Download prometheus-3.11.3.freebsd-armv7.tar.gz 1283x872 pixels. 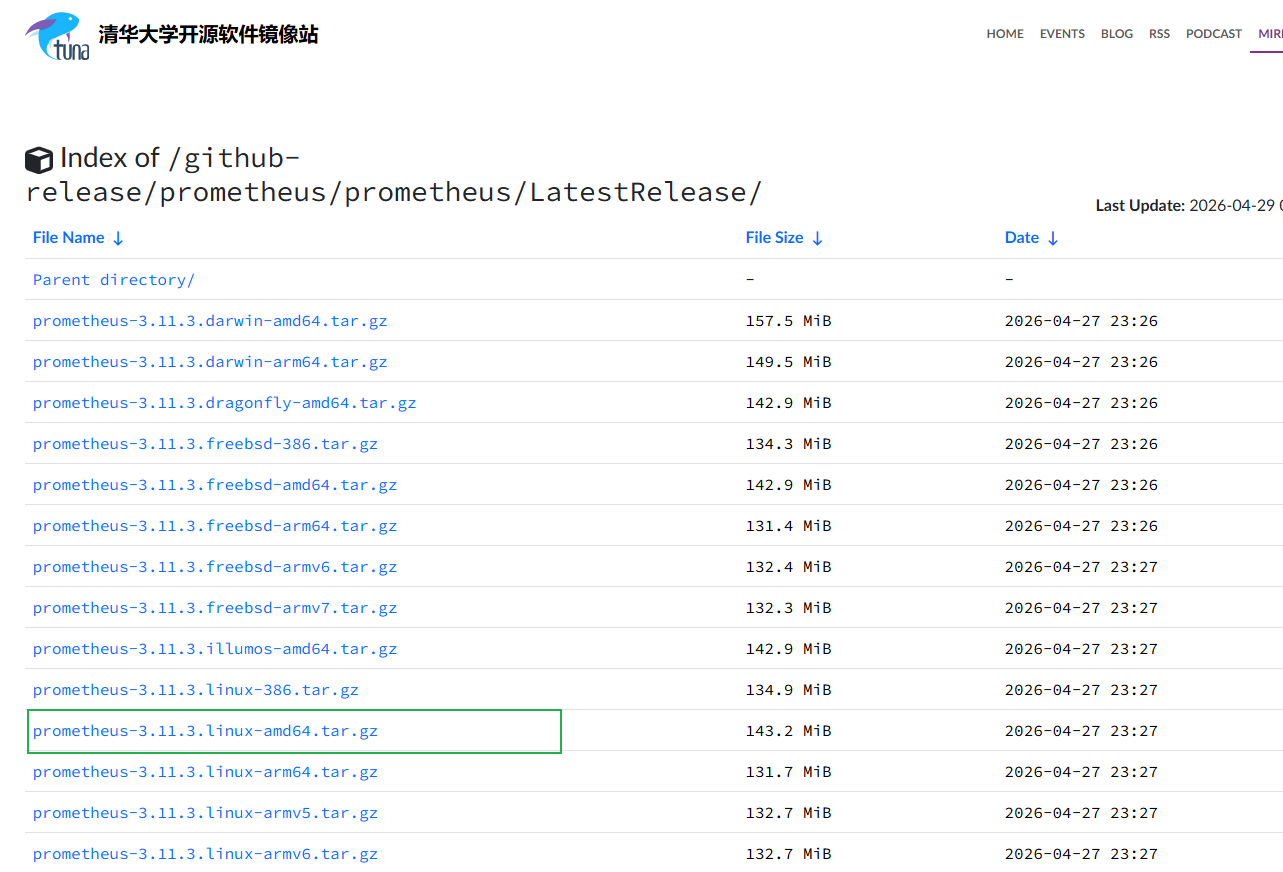point(215,608)
